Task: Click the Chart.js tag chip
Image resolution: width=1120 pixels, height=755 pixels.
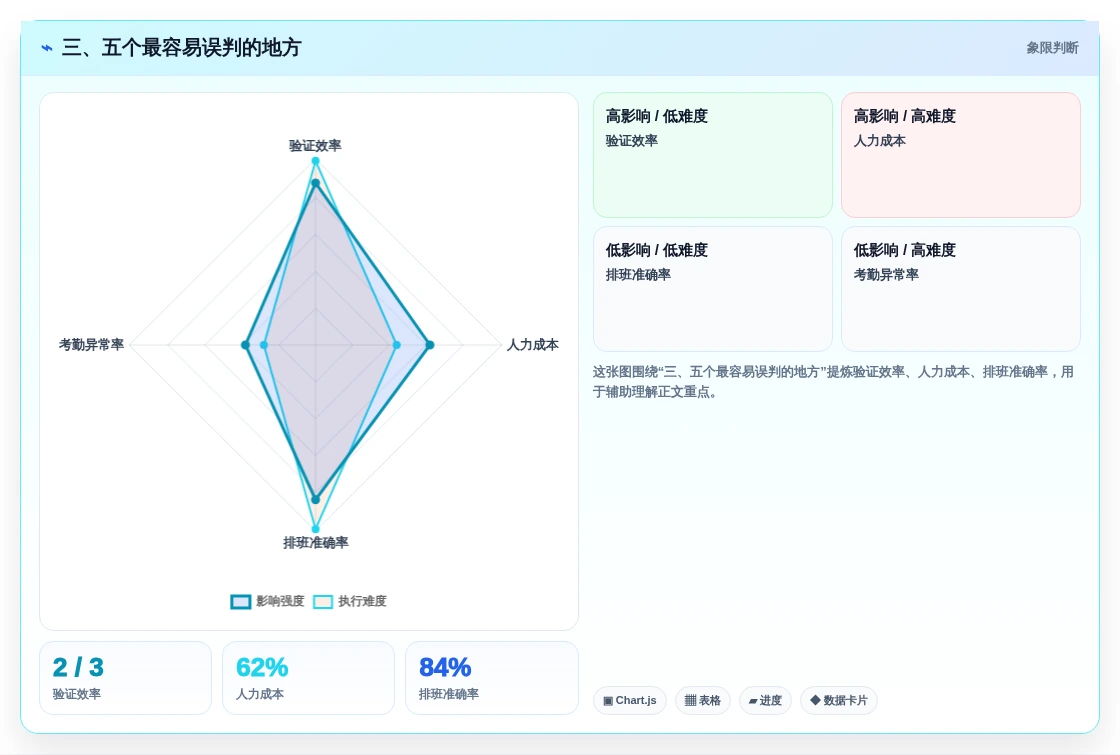Action: pos(629,701)
